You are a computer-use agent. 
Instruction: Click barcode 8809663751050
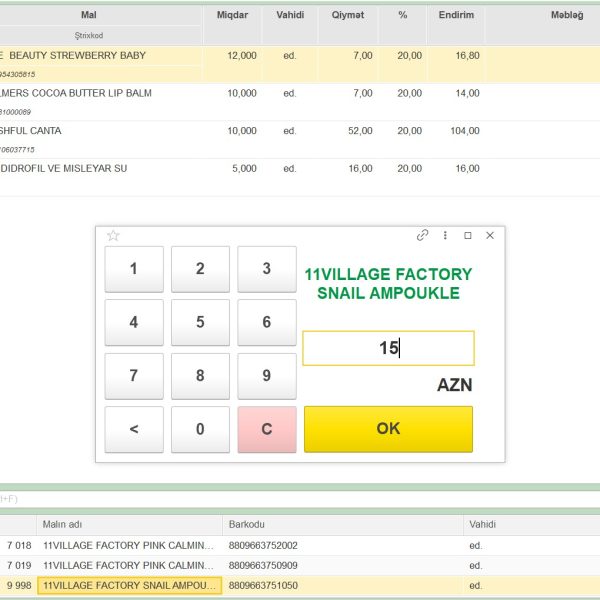(263, 585)
